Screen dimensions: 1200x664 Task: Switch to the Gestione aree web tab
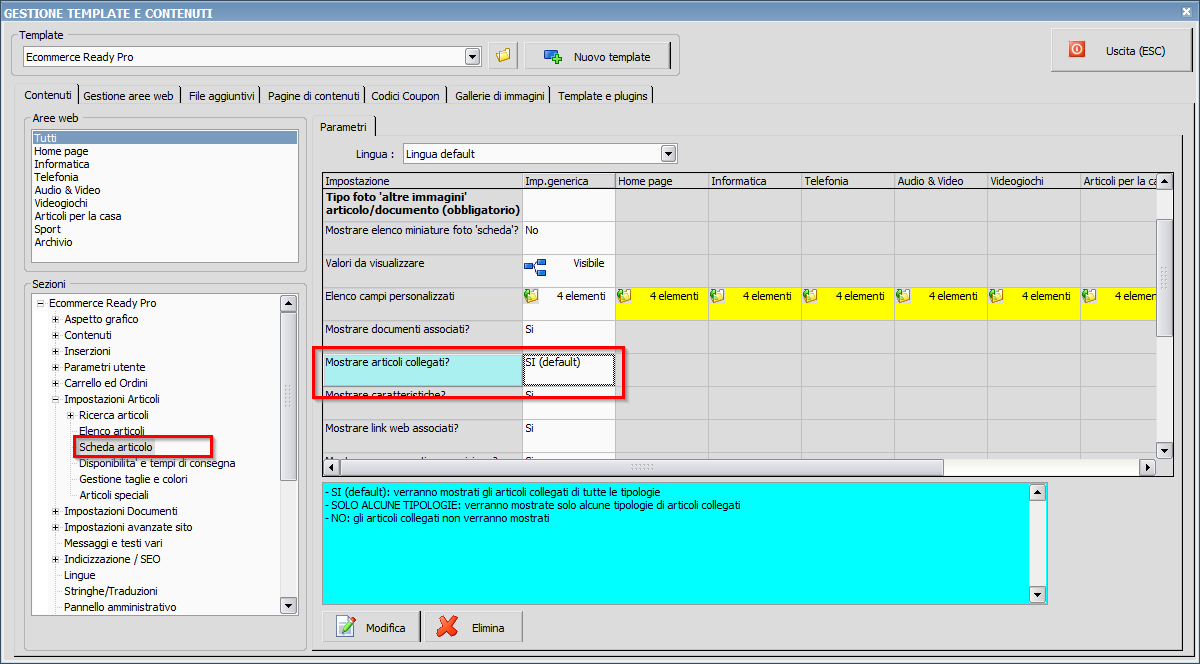tap(129, 96)
